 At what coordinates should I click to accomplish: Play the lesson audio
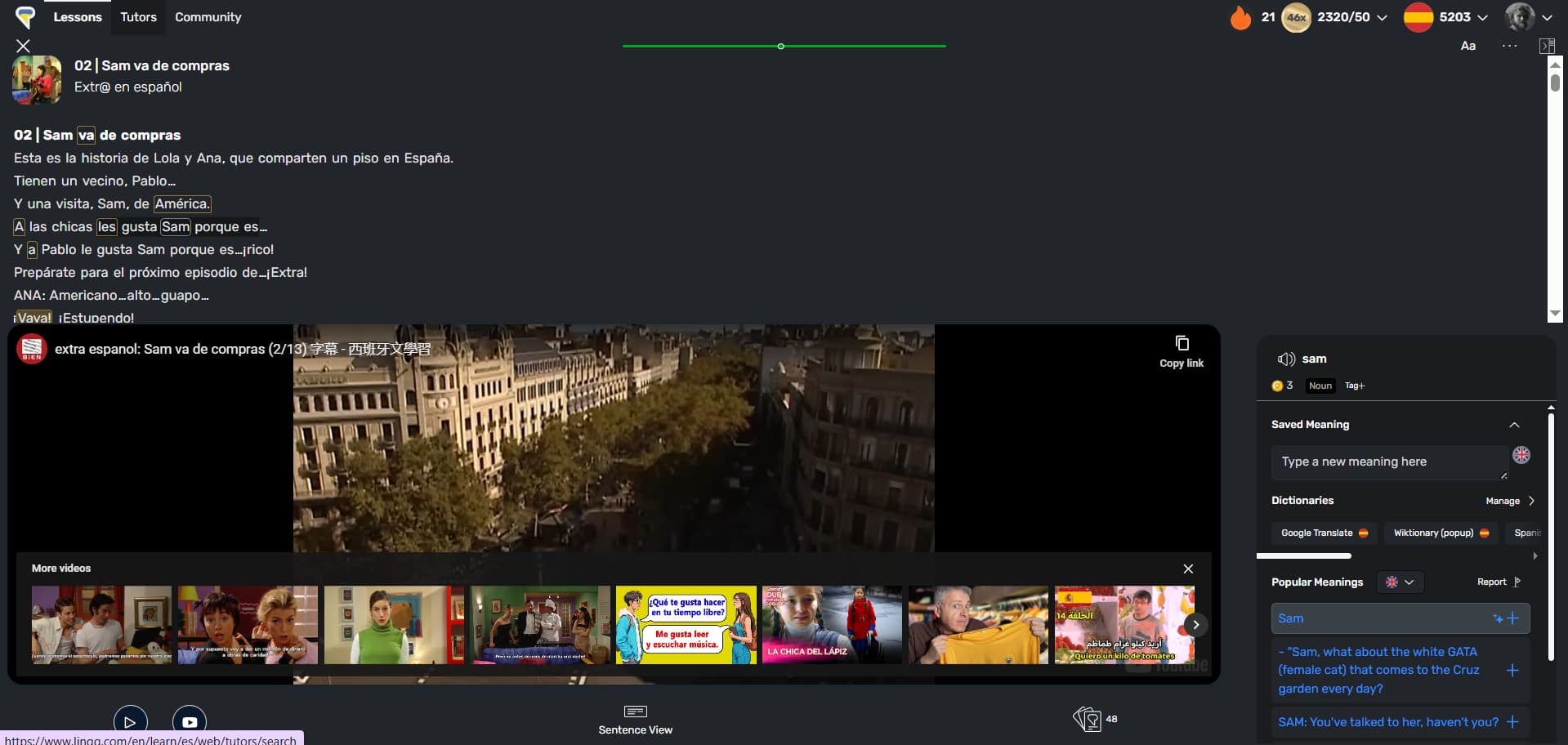pyautogui.click(x=130, y=722)
